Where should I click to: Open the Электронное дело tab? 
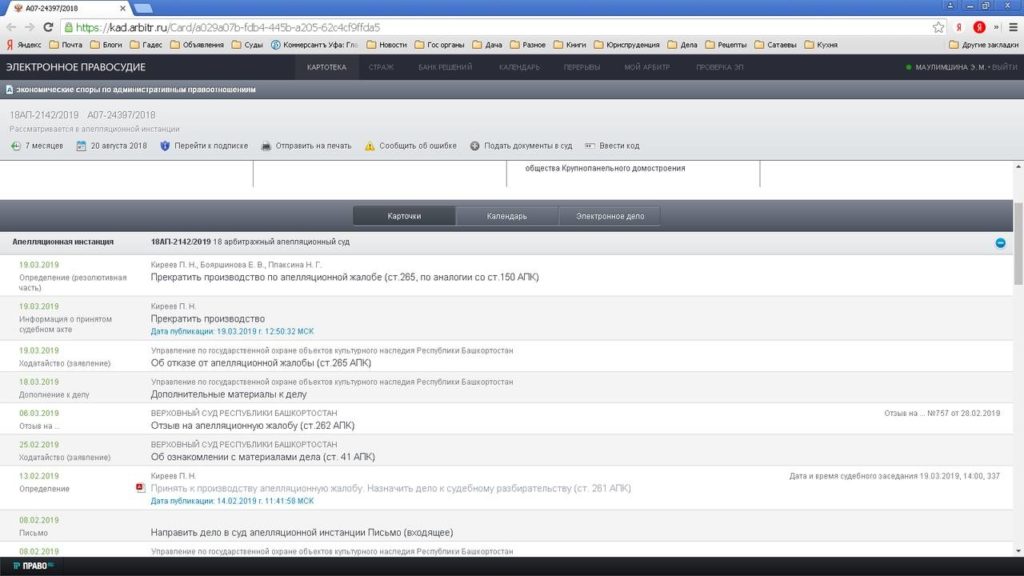[x=609, y=216]
